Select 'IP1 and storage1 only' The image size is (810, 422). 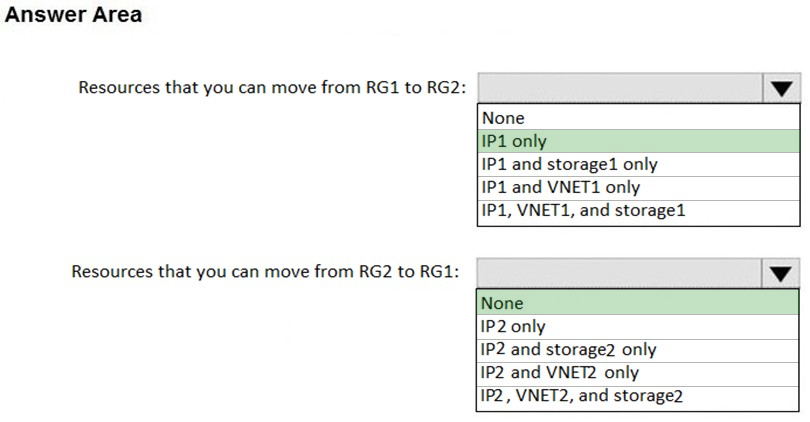tap(638, 164)
